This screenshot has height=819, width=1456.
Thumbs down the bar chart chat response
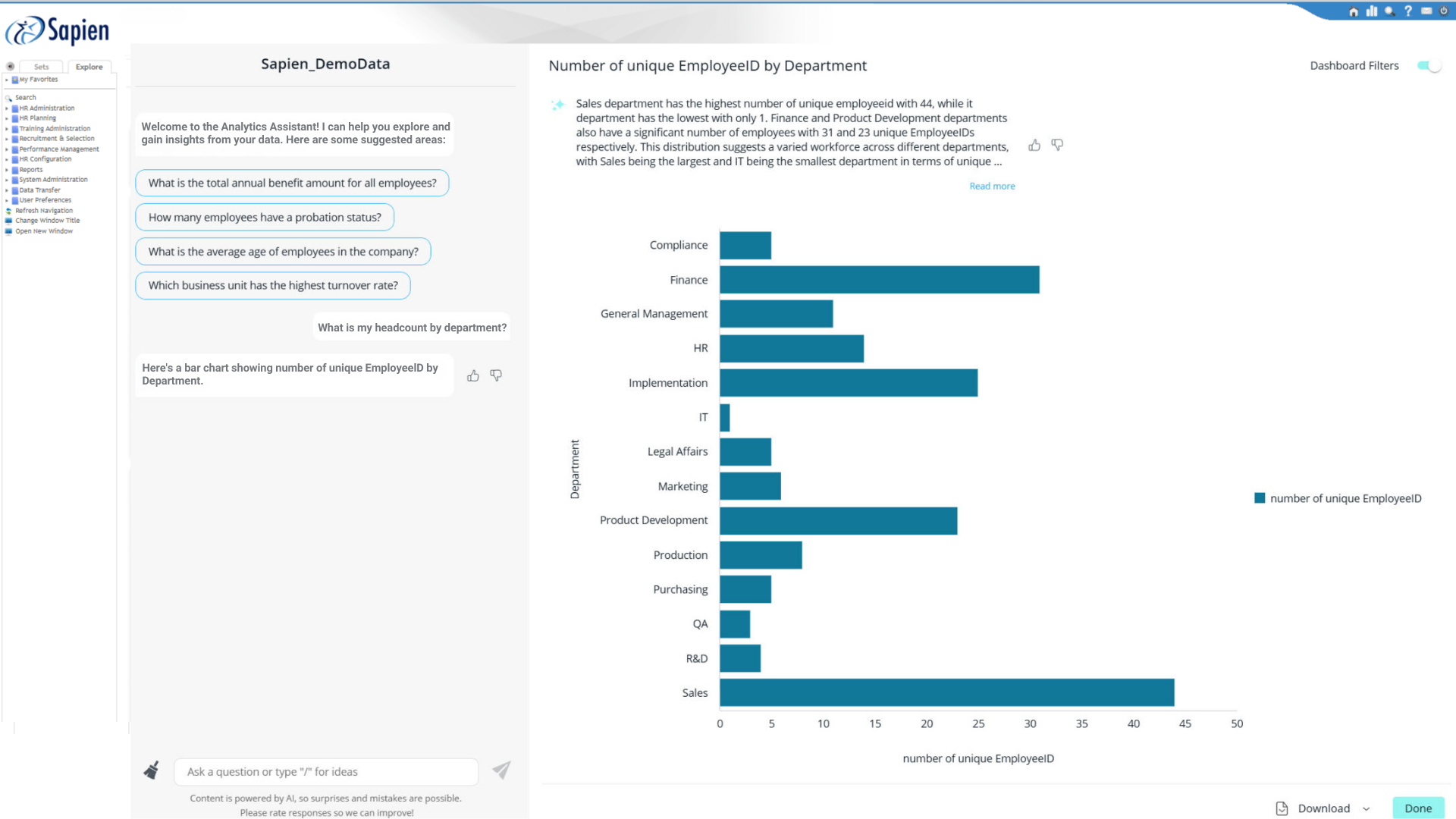click(x=496, y=375)
